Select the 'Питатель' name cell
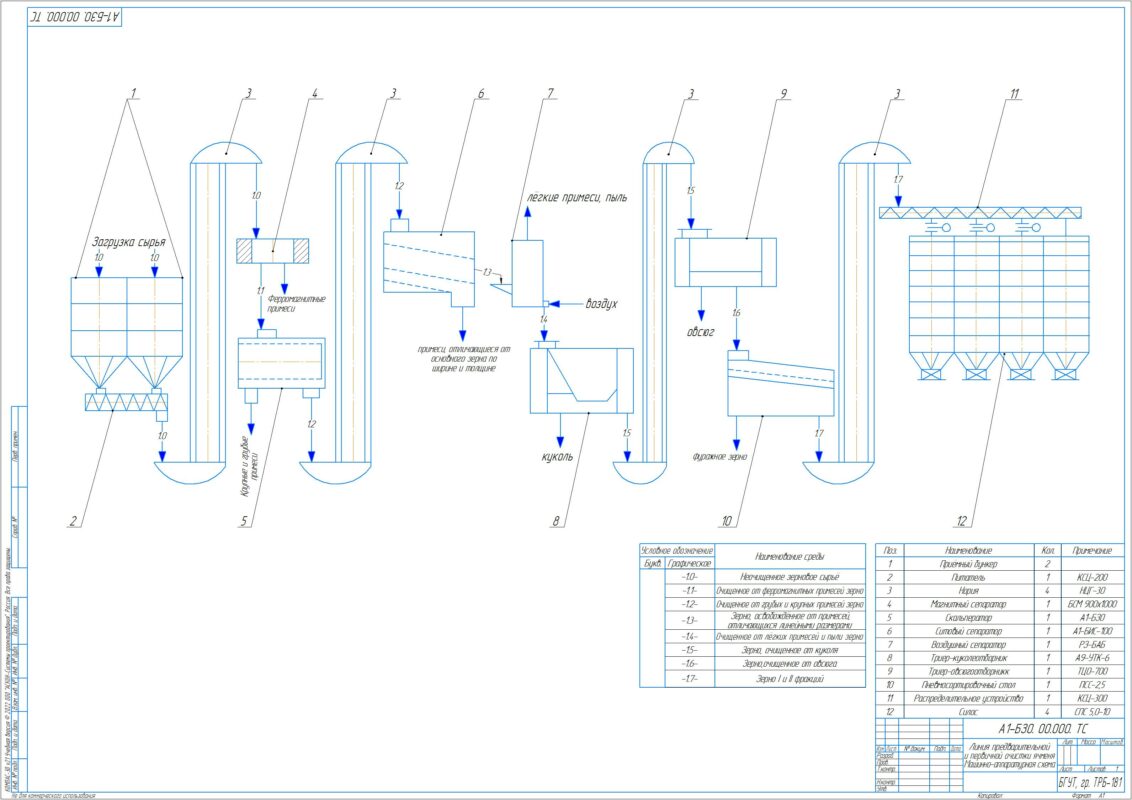This screenshot has height=800, width=1132. (968, 578)
